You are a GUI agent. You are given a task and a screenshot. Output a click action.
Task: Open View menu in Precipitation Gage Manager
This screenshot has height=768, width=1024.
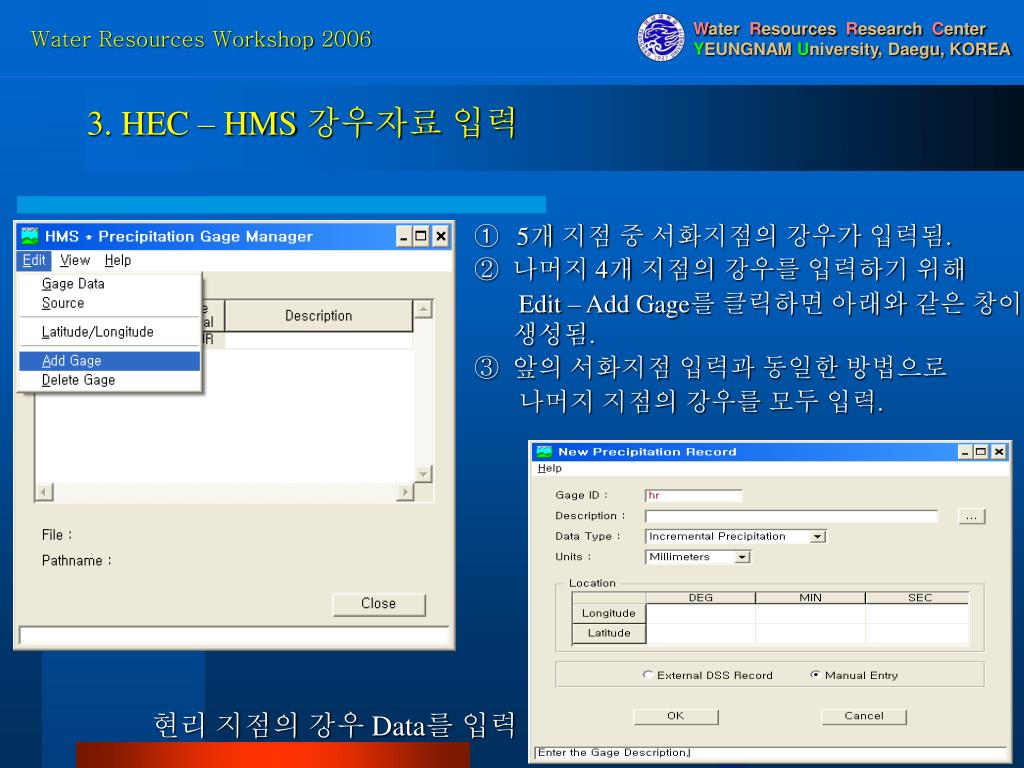tap(74, 261)
